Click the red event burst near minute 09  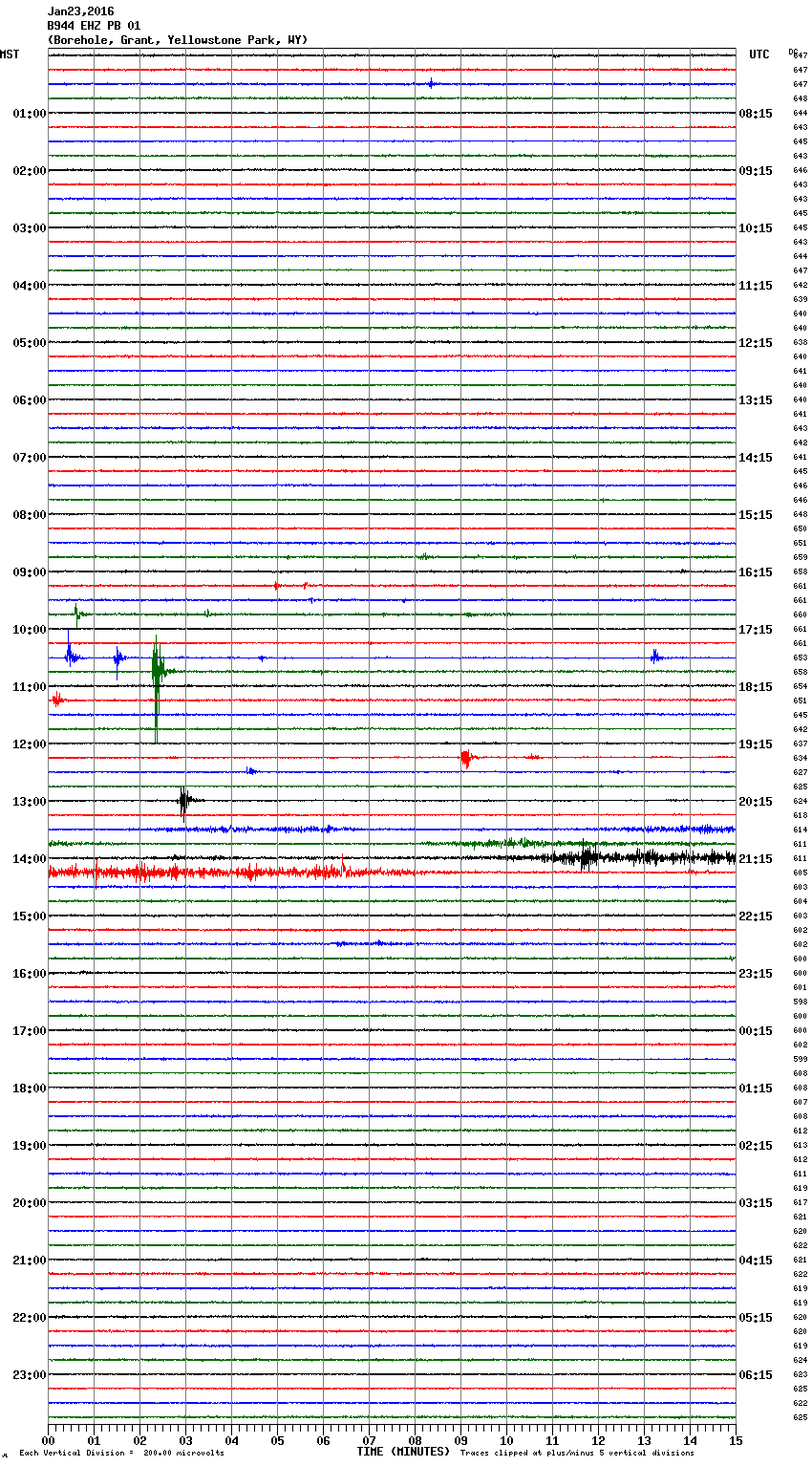tap(465, 759)
